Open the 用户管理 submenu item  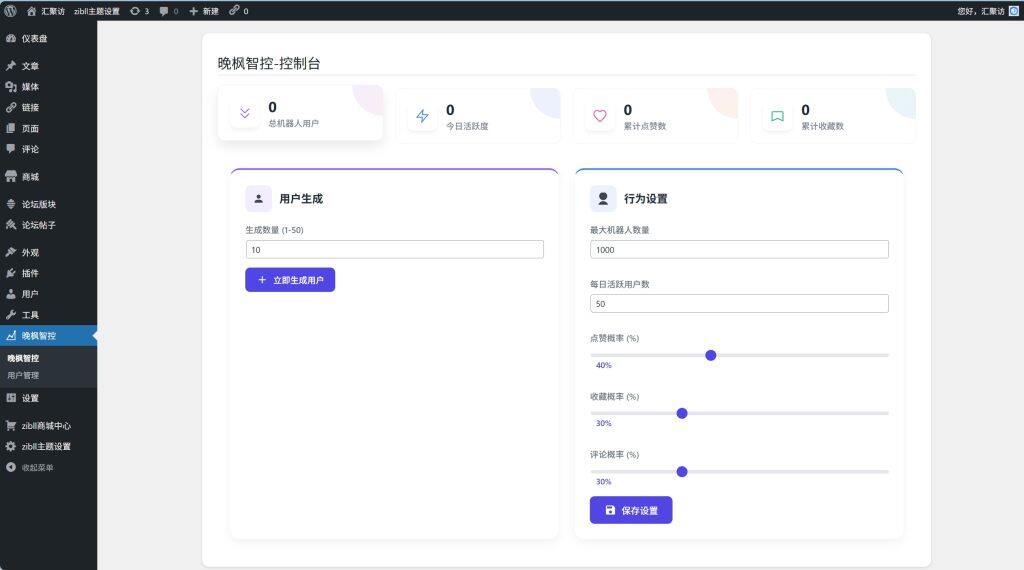click(24, 375)
